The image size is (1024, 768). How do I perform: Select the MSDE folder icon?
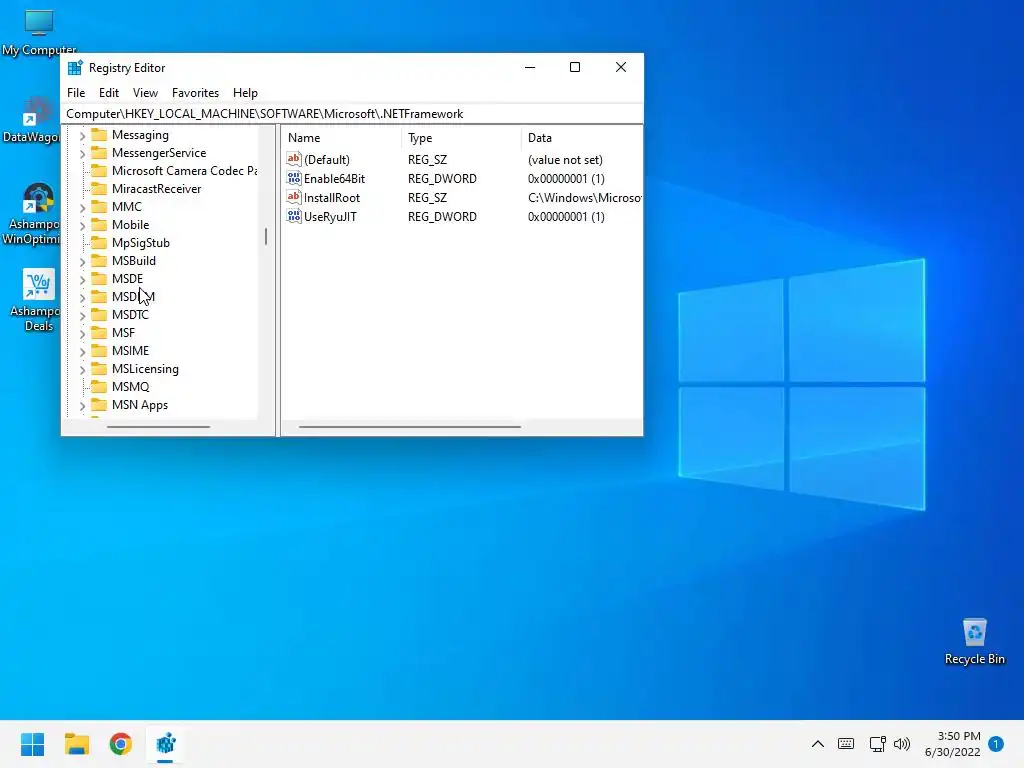tap(99, 278)
